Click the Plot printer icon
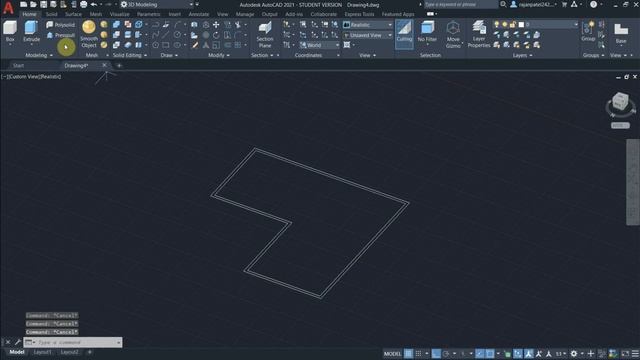 pyautogui.click(x=83, y=4)
